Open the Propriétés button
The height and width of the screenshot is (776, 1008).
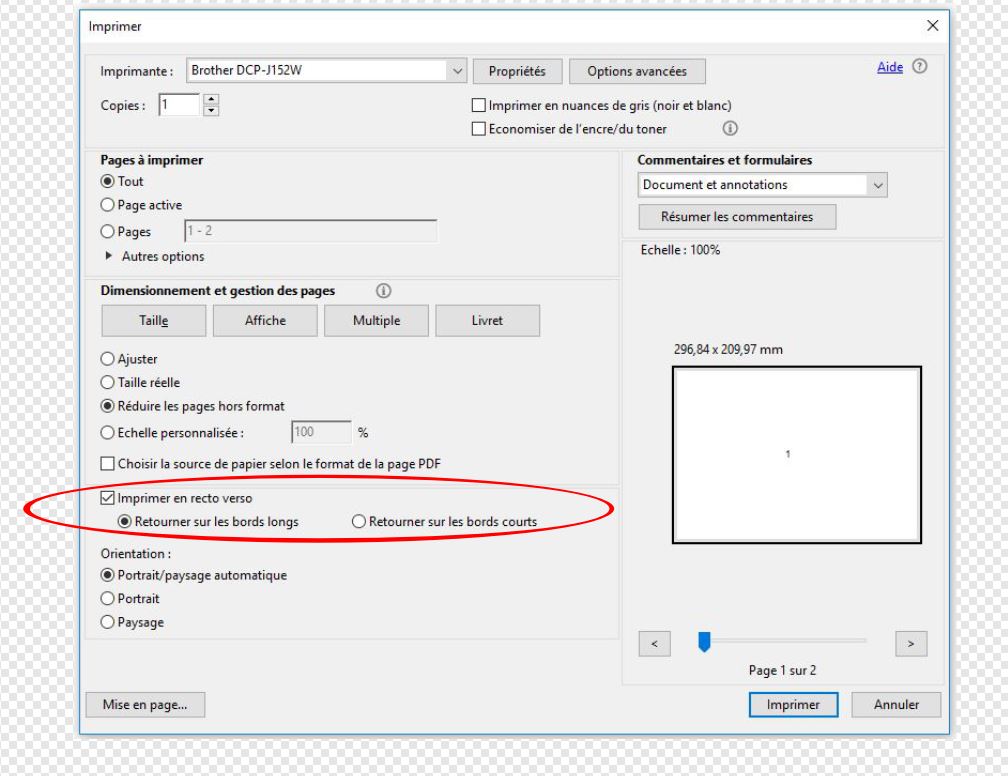point(518,71)
